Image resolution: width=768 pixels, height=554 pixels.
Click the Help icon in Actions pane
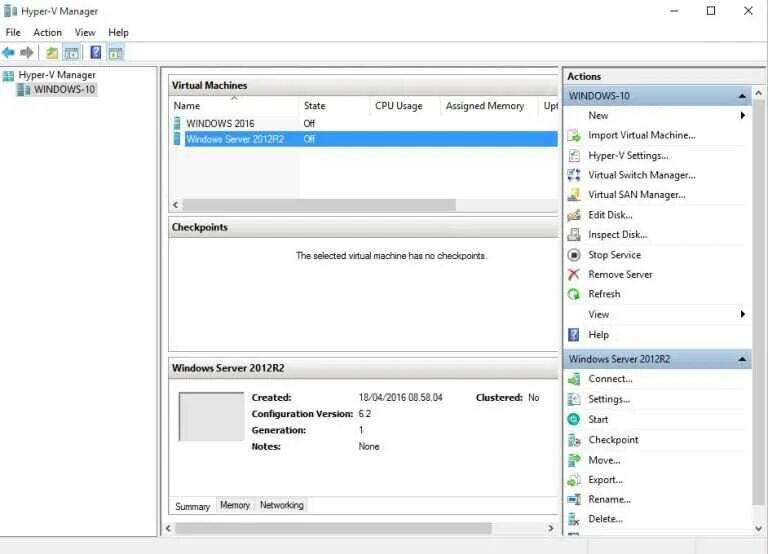click(x=574, y=335)
